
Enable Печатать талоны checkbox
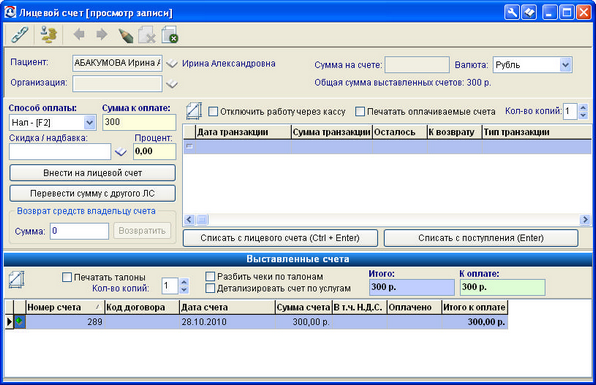click(67, 277)
